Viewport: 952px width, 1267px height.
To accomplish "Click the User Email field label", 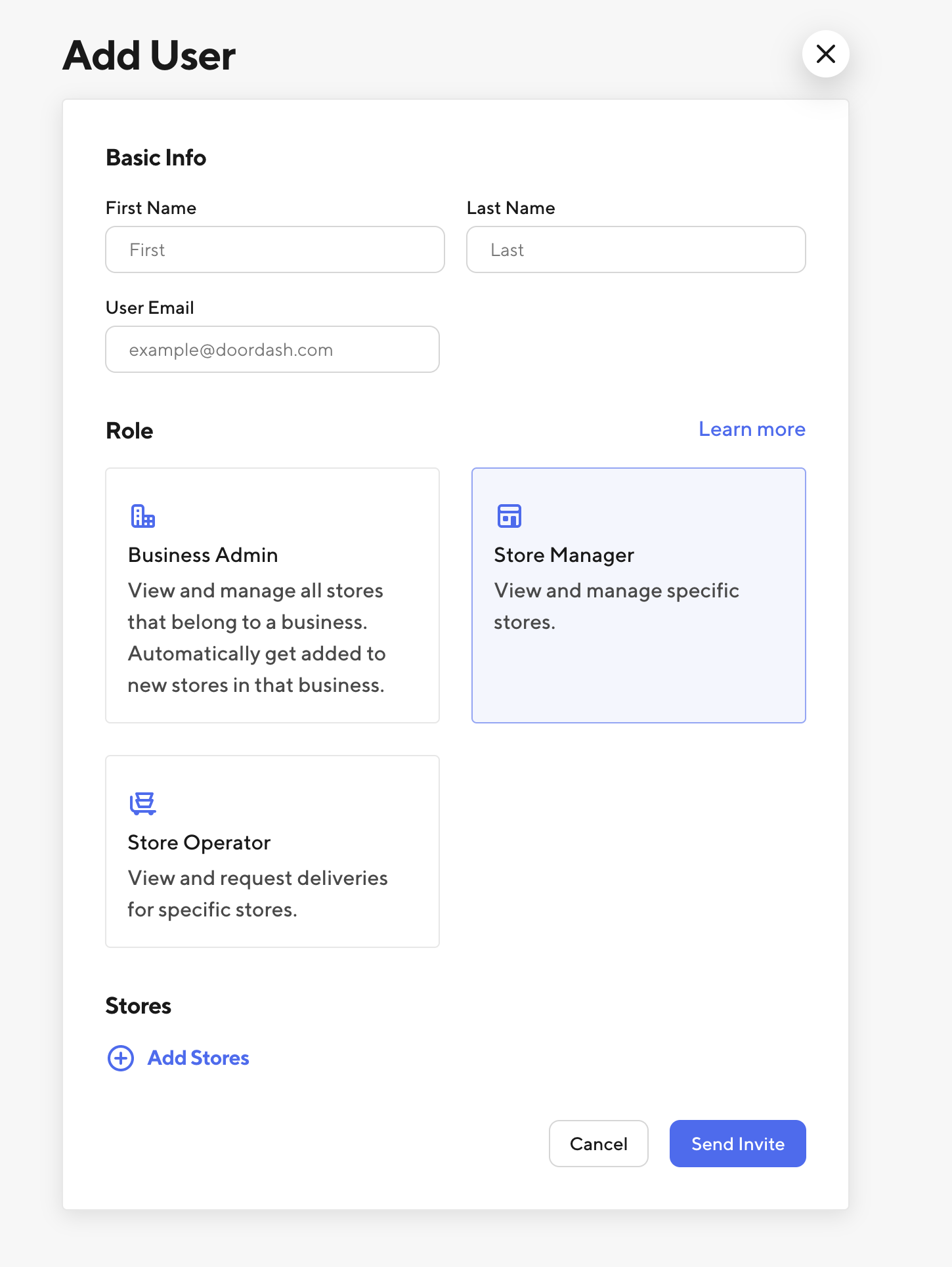I will pos(150,308).
